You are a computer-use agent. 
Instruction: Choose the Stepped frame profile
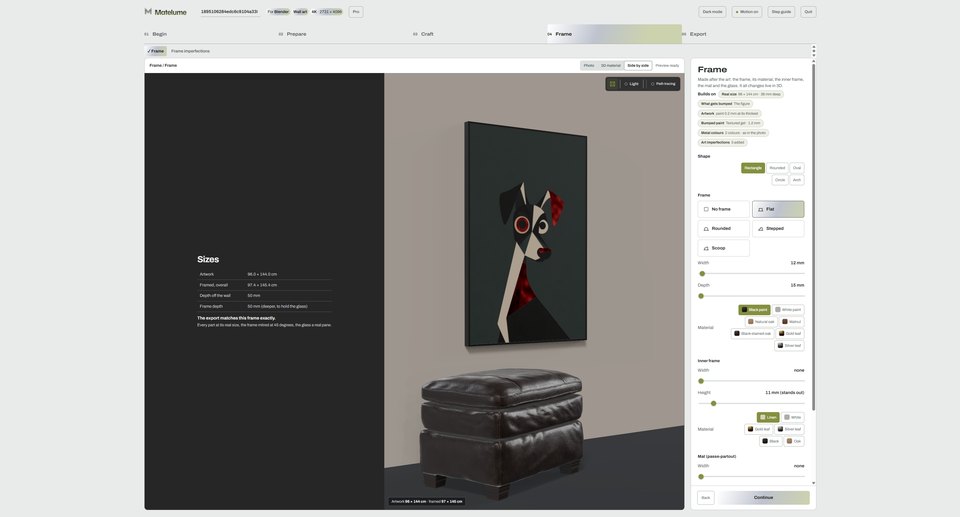[778, 228]
